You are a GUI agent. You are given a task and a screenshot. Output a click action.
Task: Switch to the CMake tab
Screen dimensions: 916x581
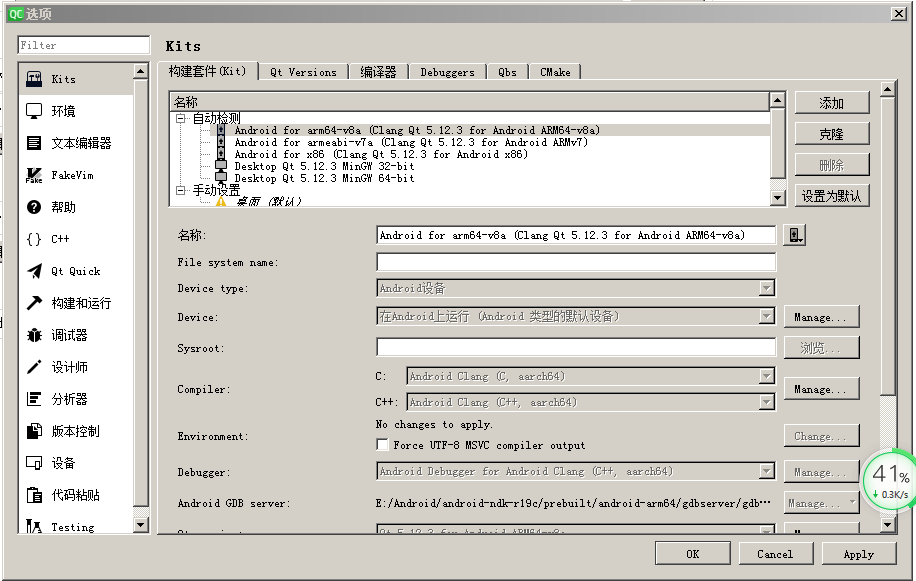coord(555,72)
